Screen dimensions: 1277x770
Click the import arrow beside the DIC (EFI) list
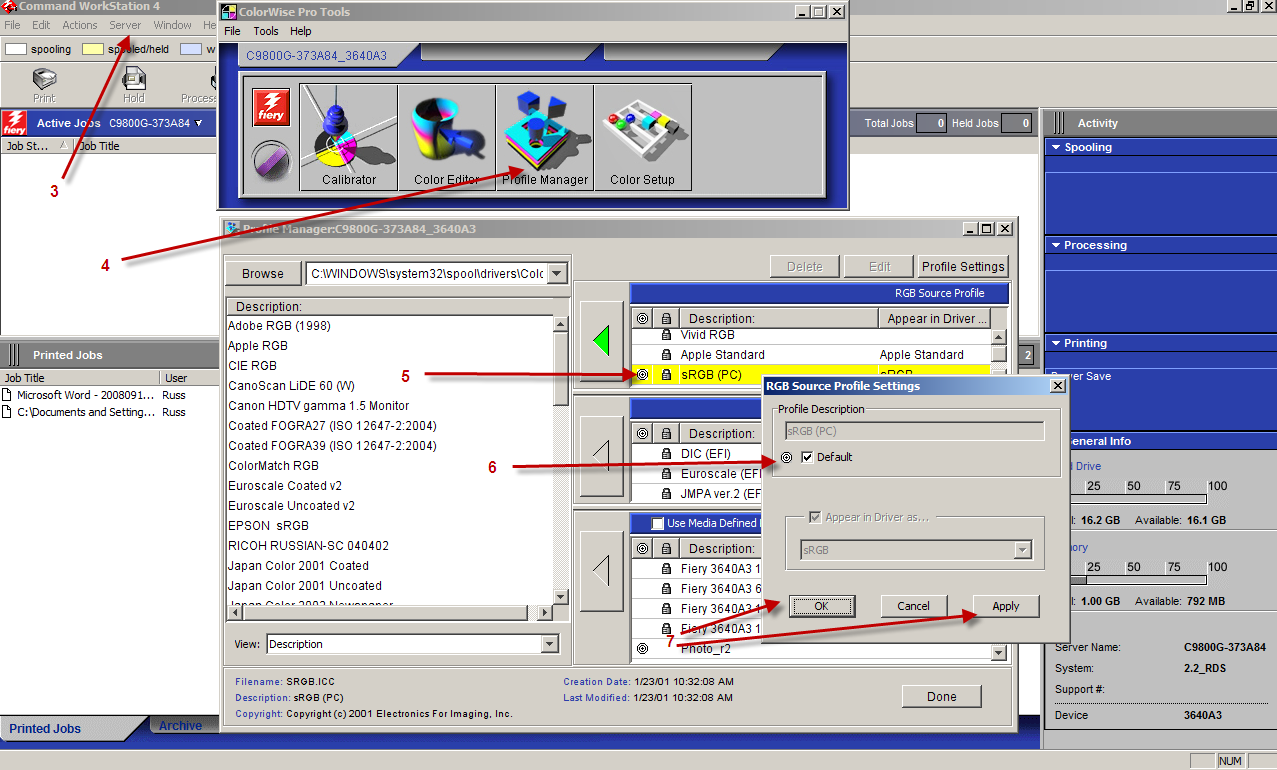pyautogui.click(x=601, y=456)
